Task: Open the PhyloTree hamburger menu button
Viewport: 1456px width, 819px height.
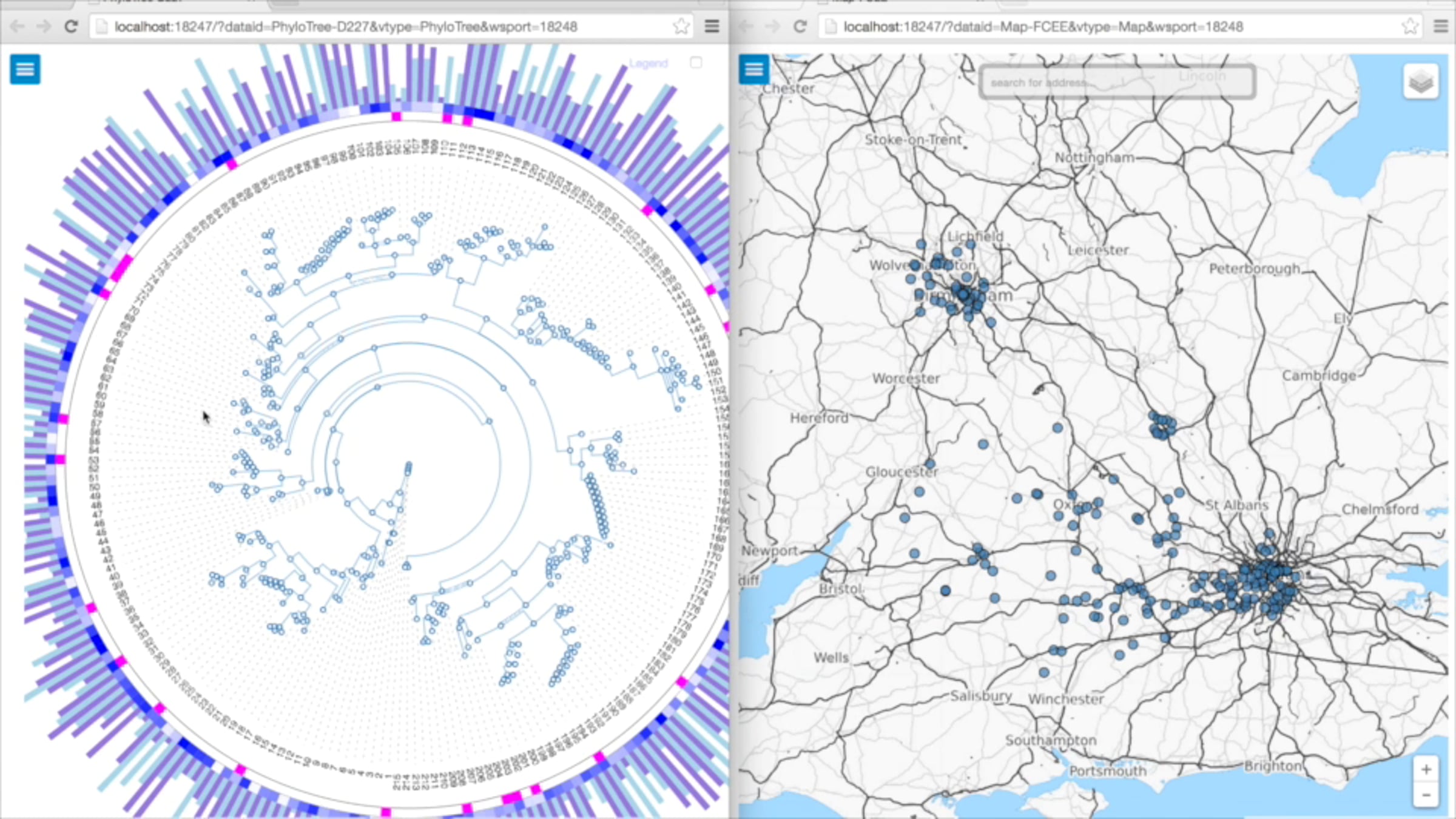Action: [x=25, y=69]
